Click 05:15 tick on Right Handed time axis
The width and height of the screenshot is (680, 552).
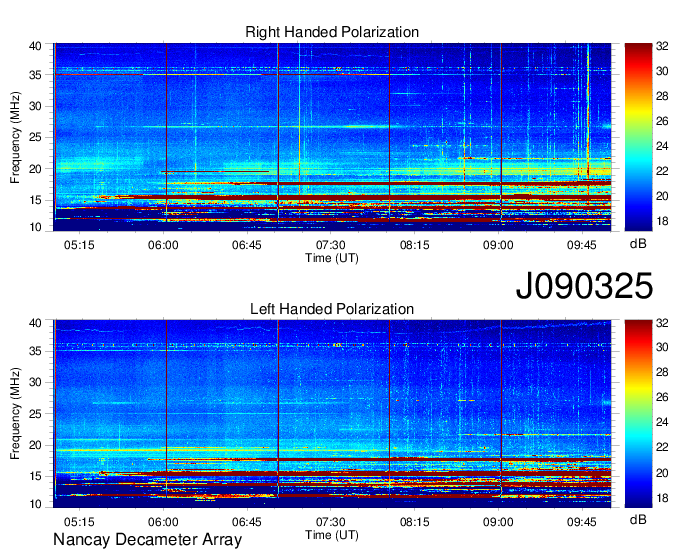pyautogui.click(x=79, y=245)
